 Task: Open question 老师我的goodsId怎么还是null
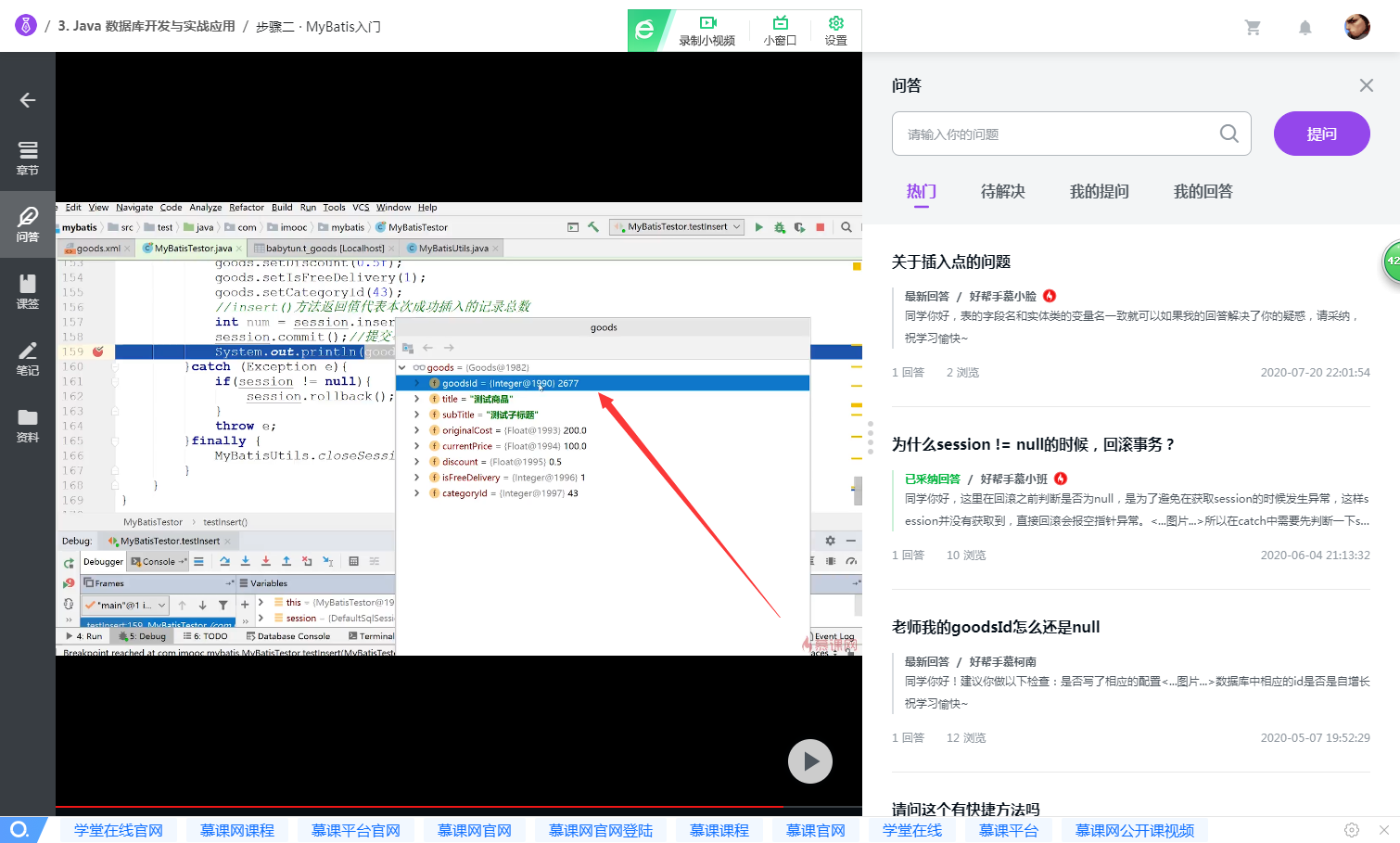996,627
